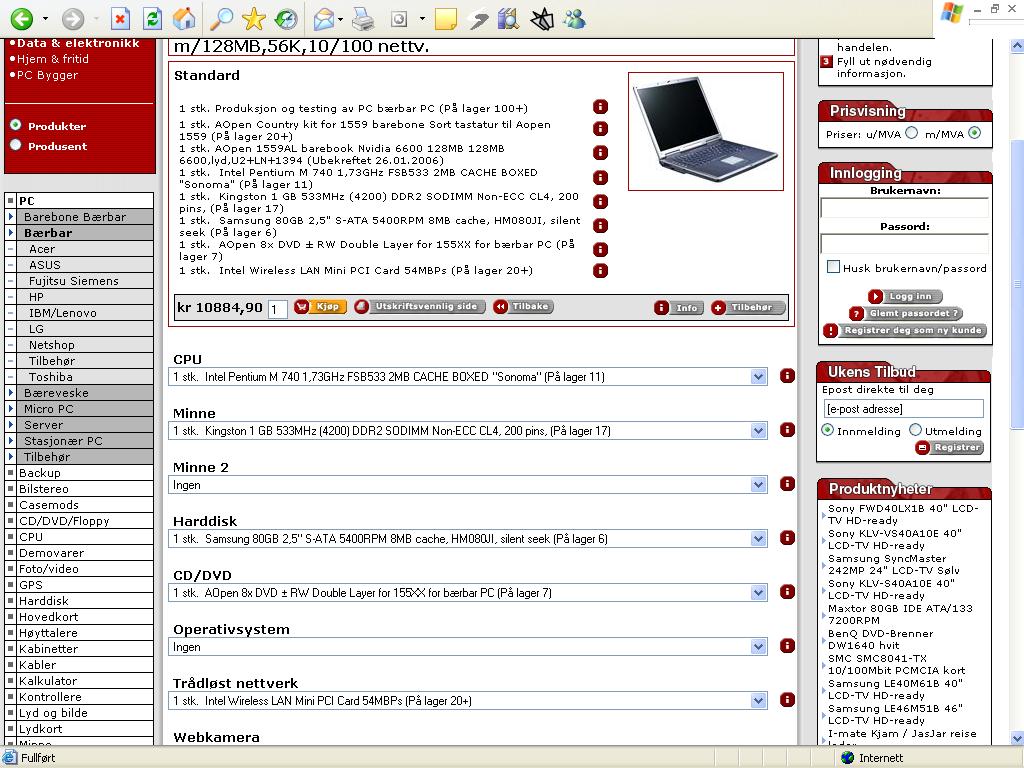Info icon beside CD/DVD dropdown
The image size is (1024, 768).
tap(788, 592)
